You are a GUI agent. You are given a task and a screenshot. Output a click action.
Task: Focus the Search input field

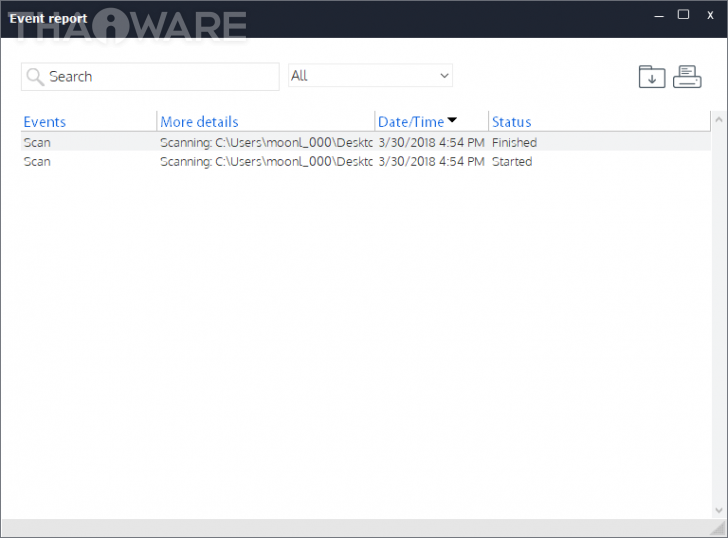150,77
